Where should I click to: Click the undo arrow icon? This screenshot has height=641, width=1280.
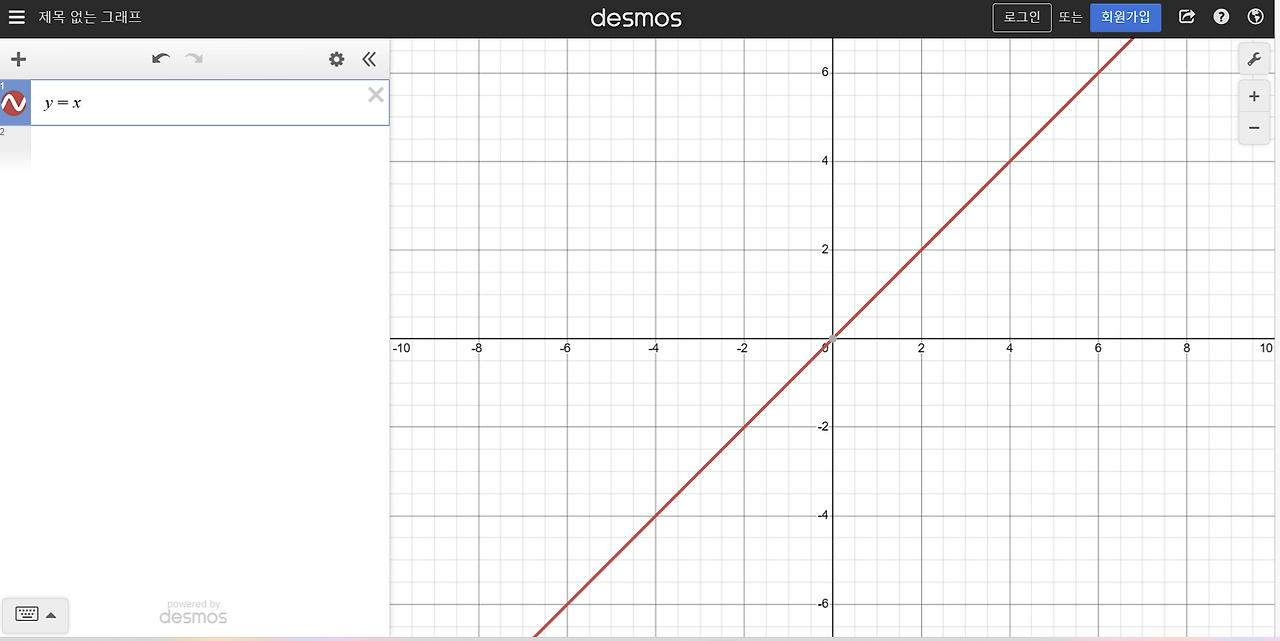point(160,59)
